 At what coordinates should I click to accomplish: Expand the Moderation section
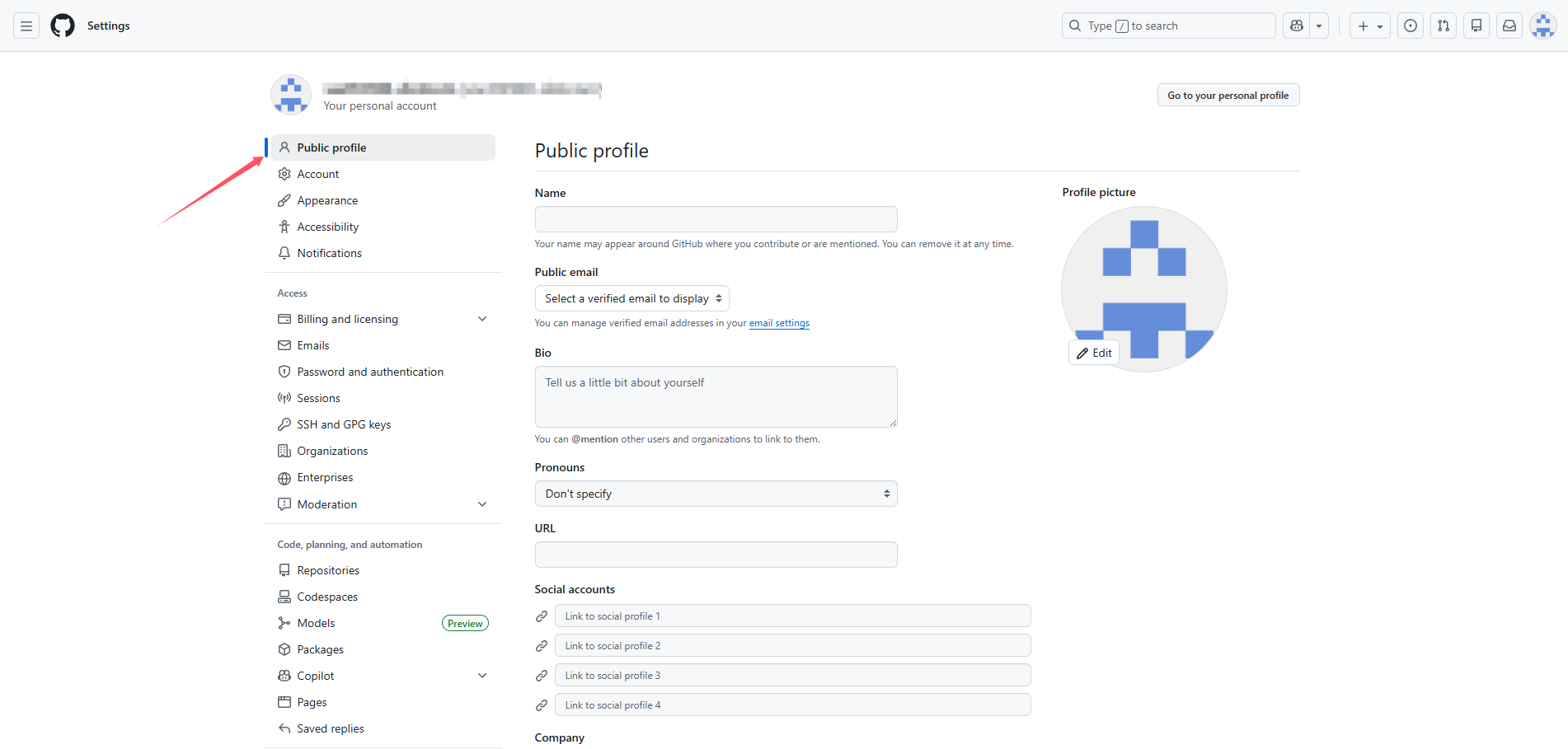click(x=482, y=504)
